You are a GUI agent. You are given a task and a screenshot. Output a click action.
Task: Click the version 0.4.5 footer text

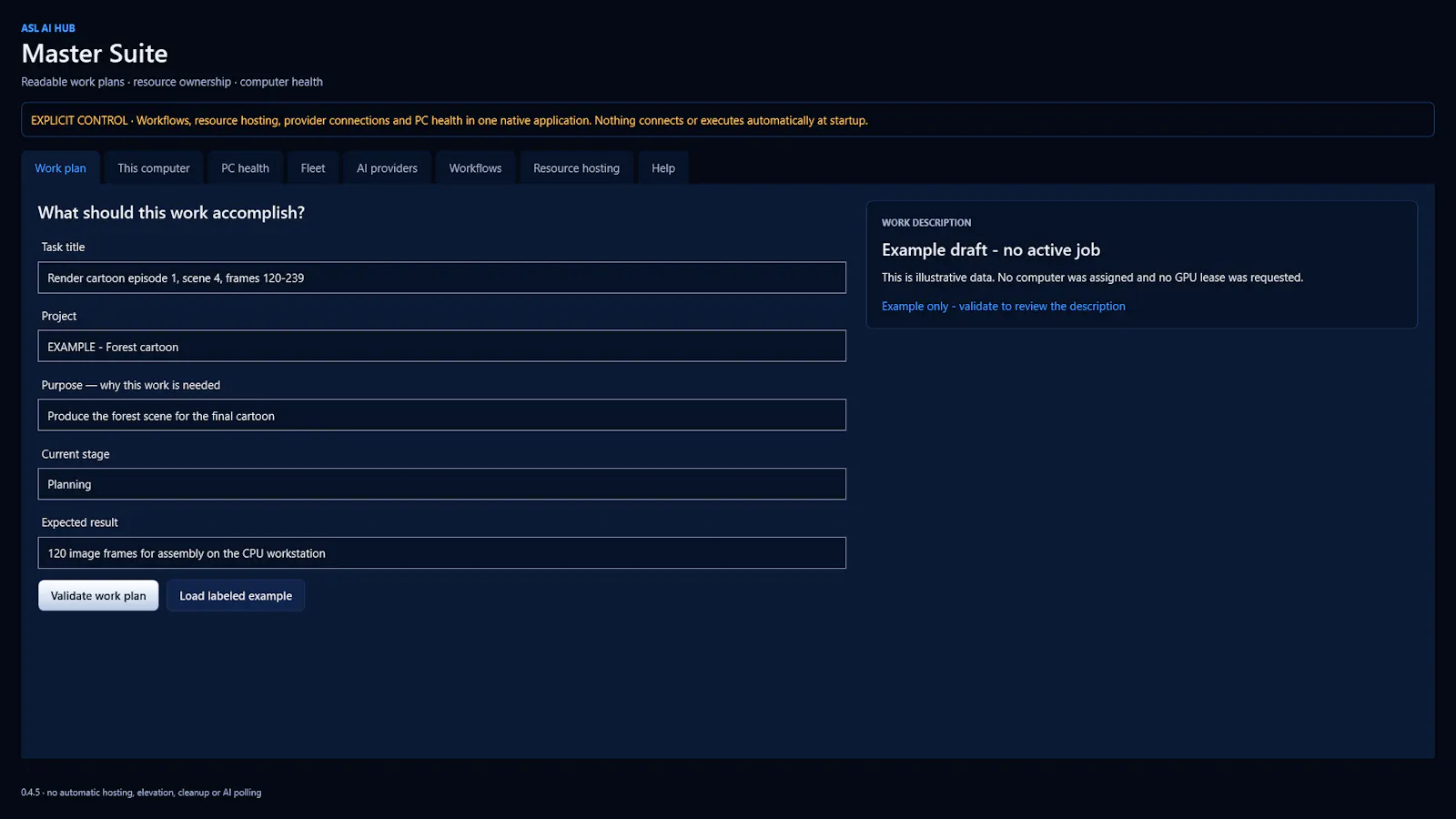(x=141, y=793)
